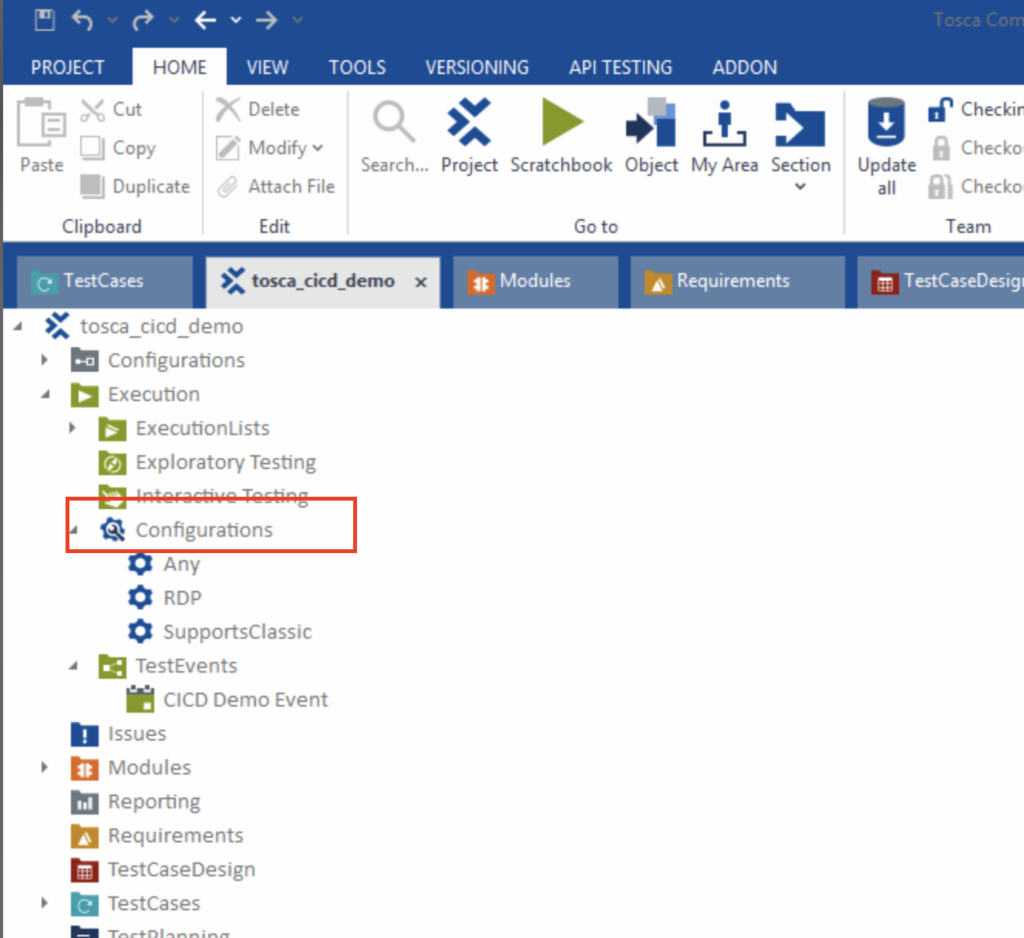Click the Undo arrow icon
The width and height of the screenshot is (1024, 938).
pyautogui.click(x=82, y=20)
